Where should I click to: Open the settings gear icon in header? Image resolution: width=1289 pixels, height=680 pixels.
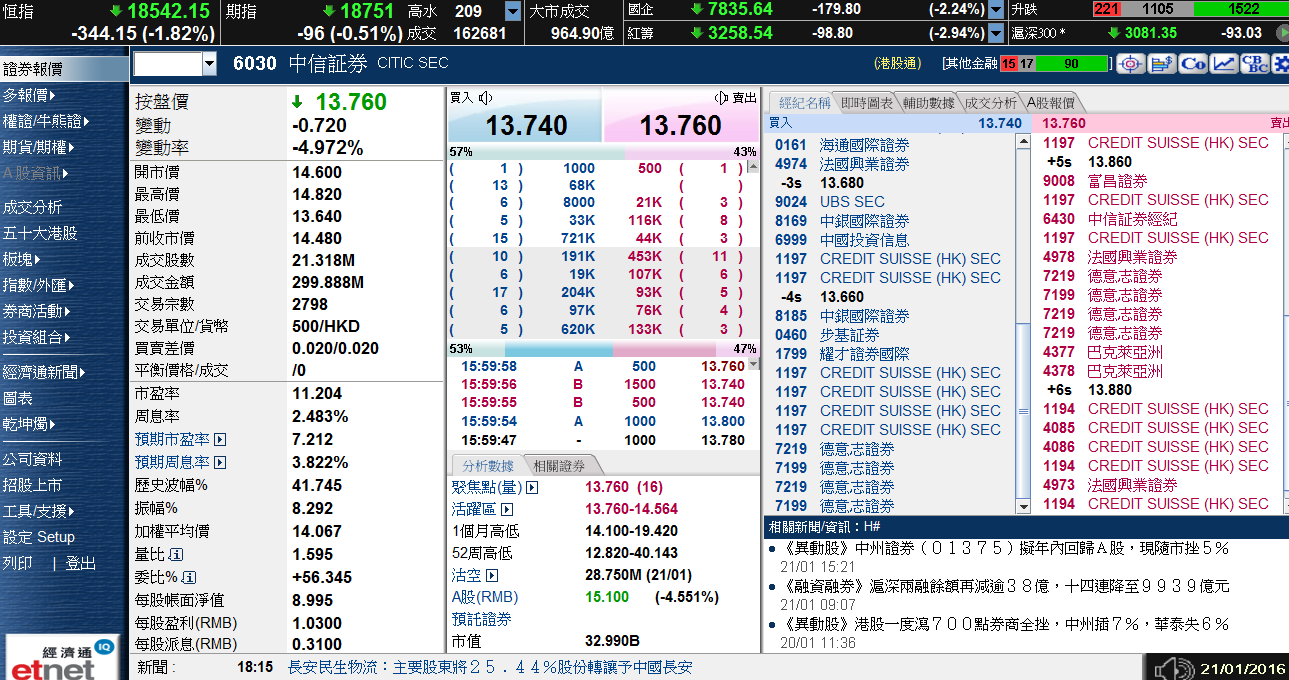(x=1282, y=64)
